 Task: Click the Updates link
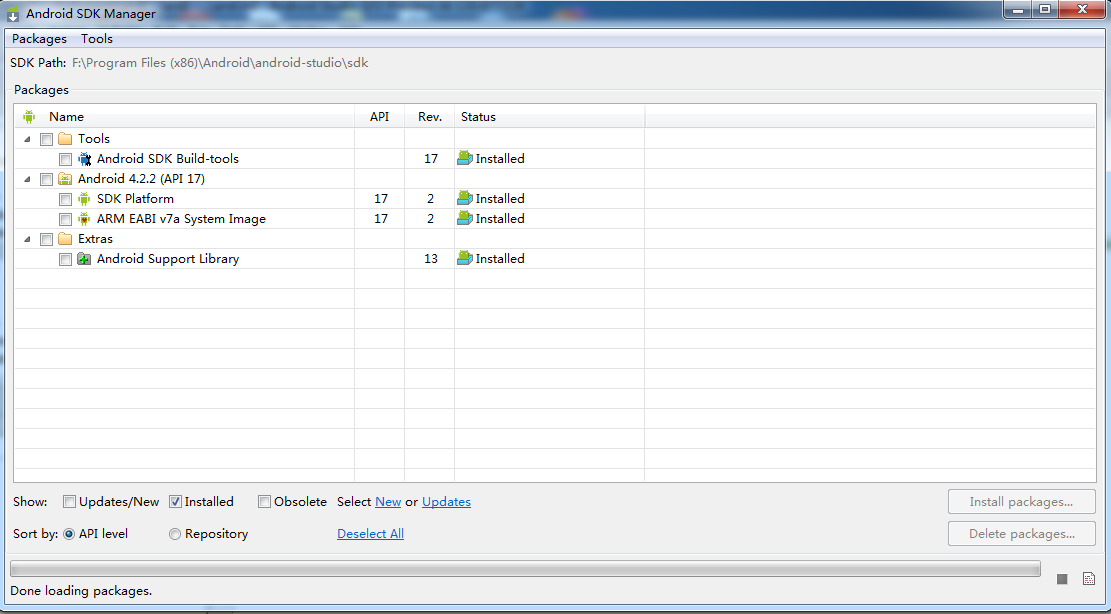[x=446, y=501]
